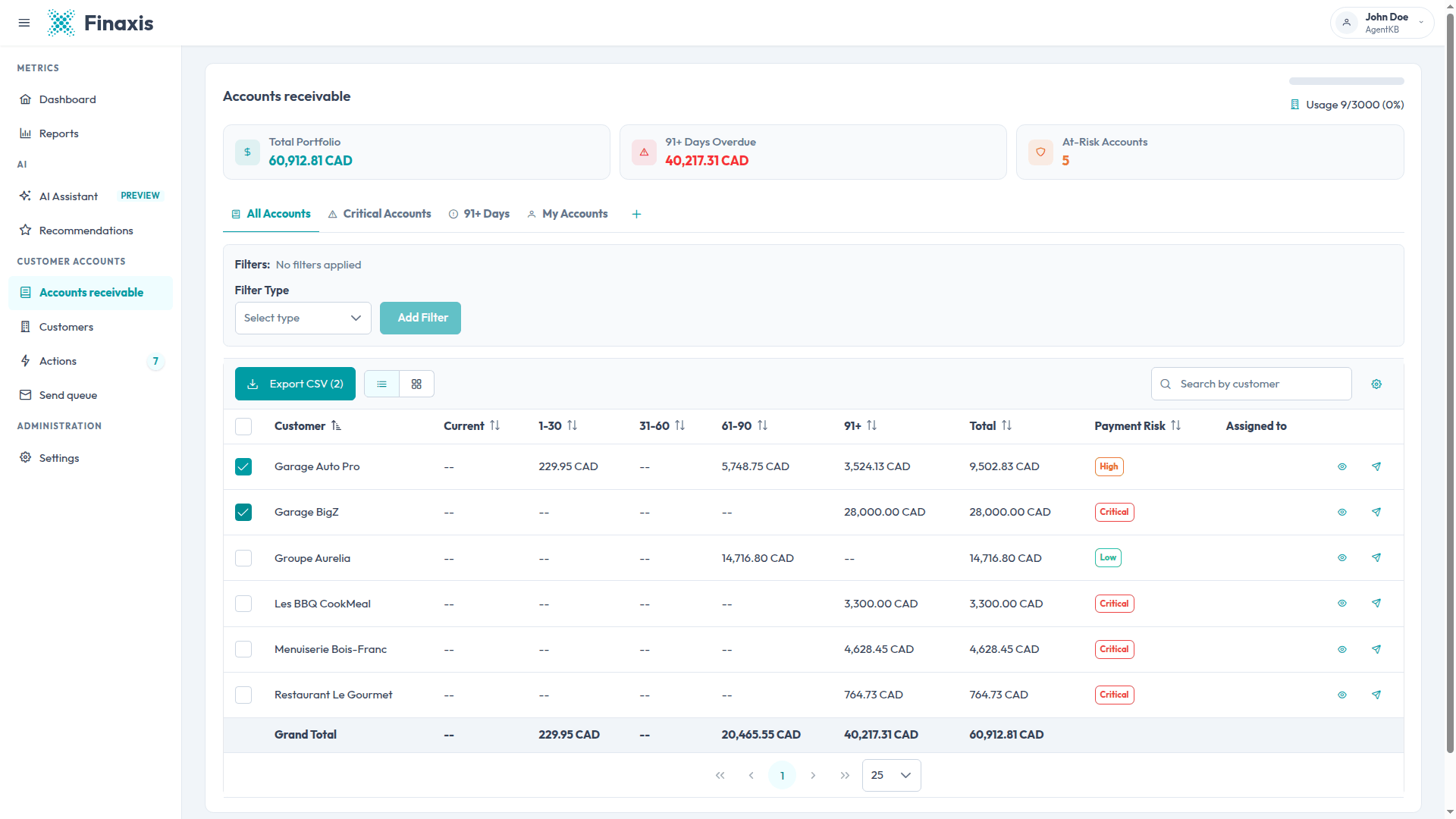Expand rows-per-page dropdown showing 25
1456x819 pixels.
(891, 776)
